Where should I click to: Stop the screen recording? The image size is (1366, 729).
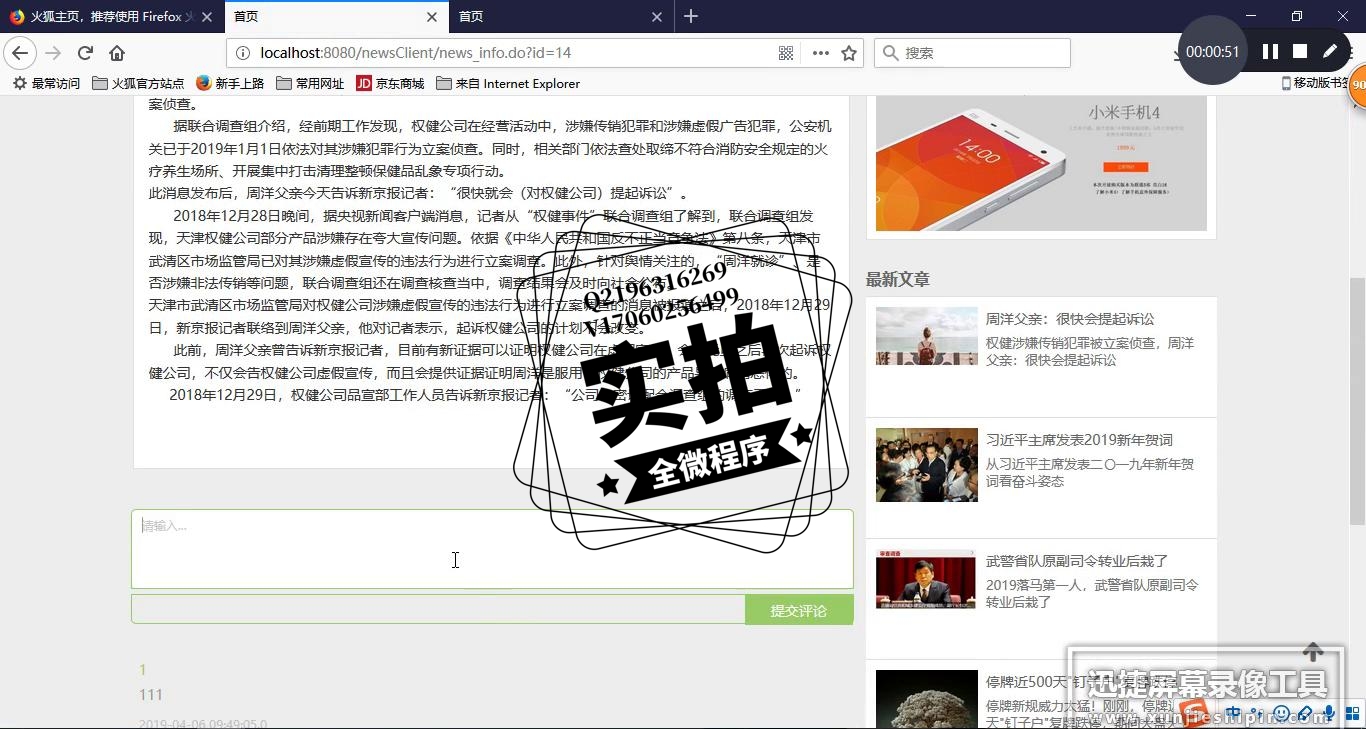coord(1300,51)
